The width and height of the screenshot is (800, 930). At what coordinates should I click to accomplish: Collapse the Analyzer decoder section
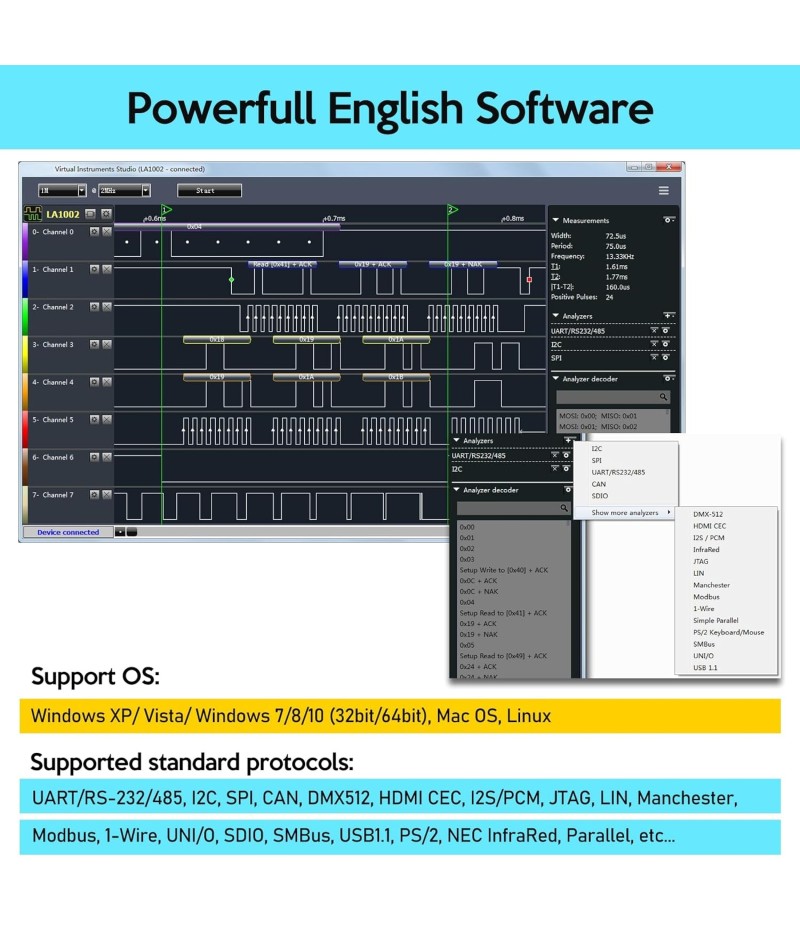click(555, 379)
